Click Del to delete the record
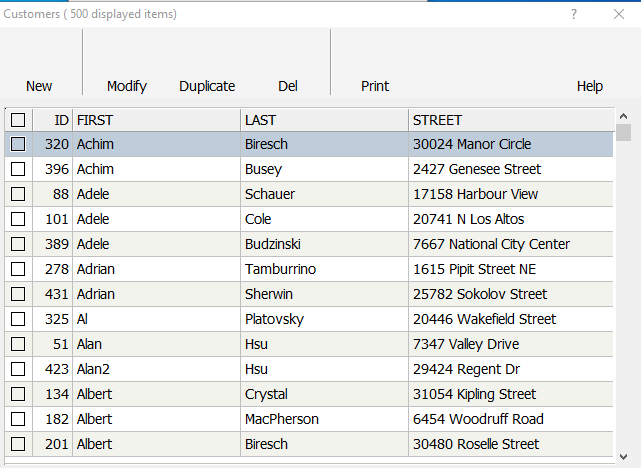 [x=288, y=63]
